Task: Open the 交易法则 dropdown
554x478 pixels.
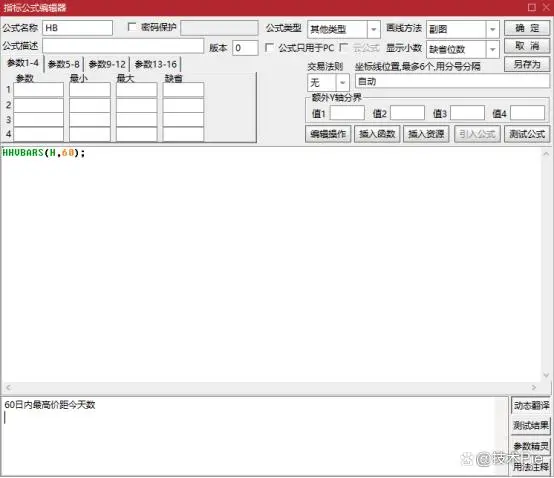Action: click(328, 82)
